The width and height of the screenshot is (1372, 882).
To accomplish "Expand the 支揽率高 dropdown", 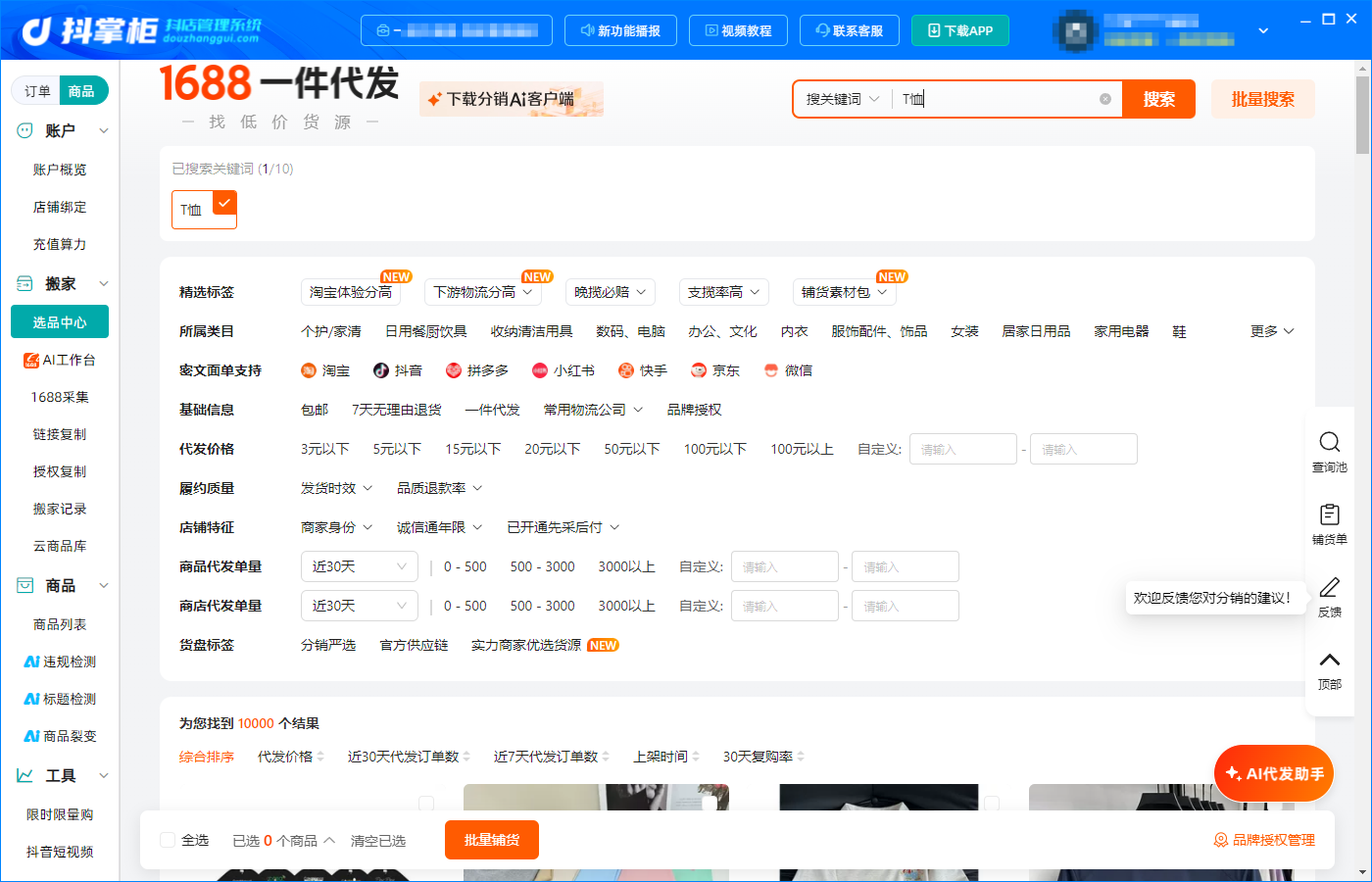I will click(x=723, y=292).
